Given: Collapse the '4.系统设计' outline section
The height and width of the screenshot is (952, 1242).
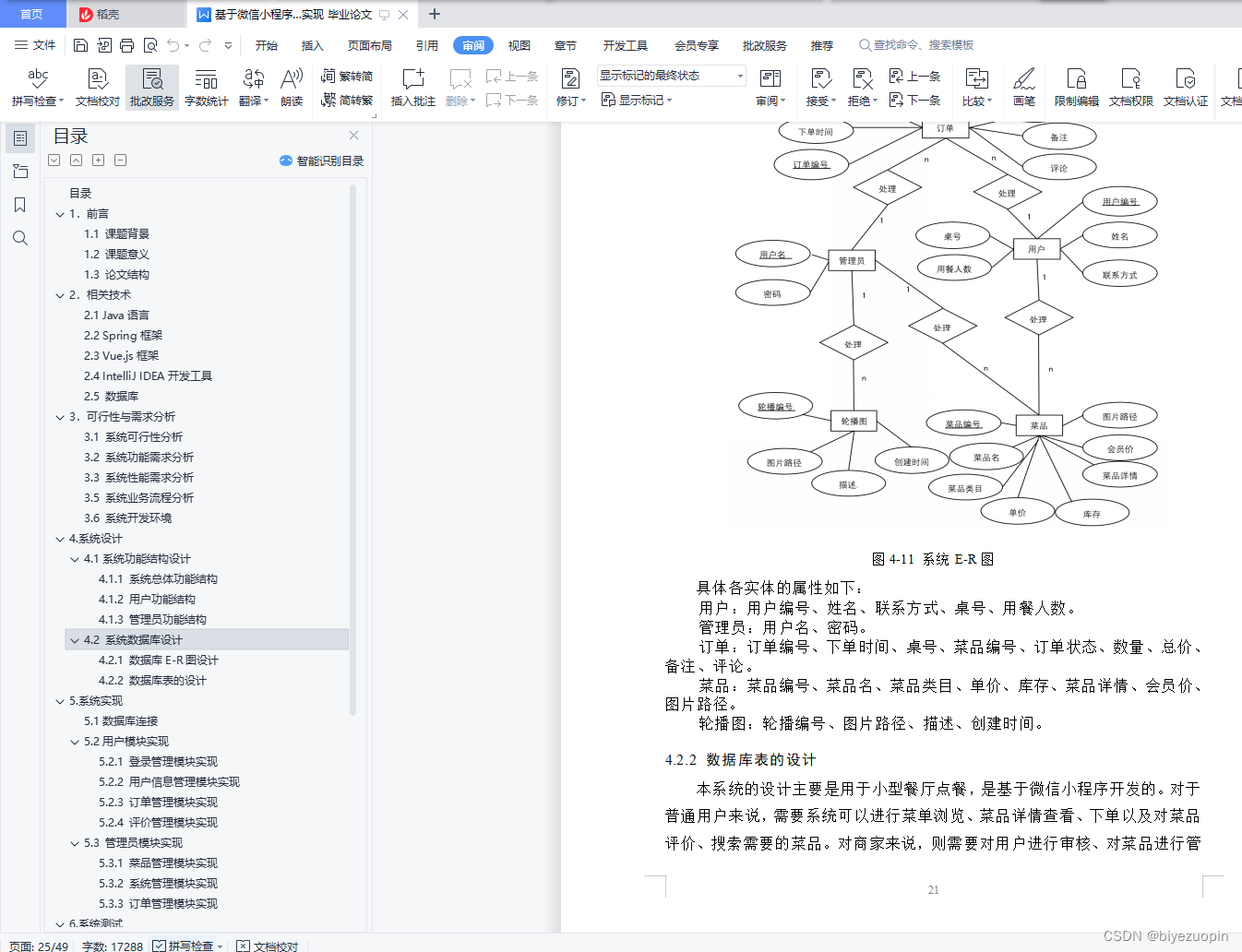Looking at the screenshot, I should click(60, 539).
